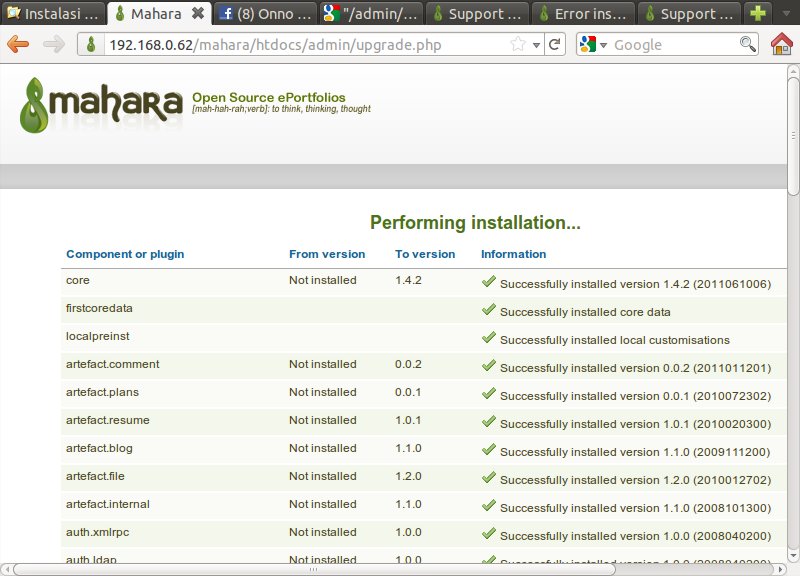Image resolution: width=800 pixels, height=576 pixels.
Task: Click the "Open Source ePortfolios" tagline
Action: coord(269,97)
